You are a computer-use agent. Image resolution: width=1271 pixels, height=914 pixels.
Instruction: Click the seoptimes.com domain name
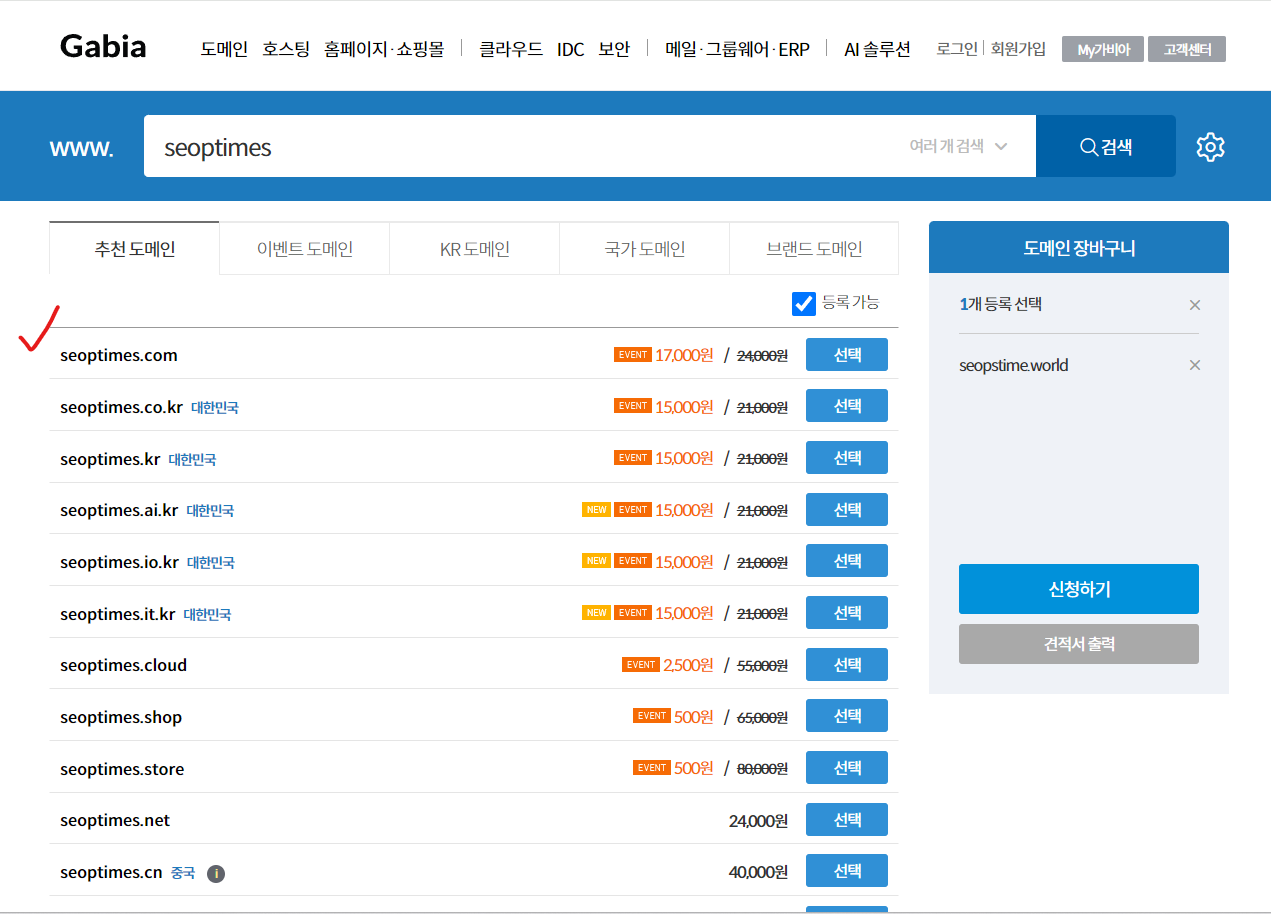[118, 356]
